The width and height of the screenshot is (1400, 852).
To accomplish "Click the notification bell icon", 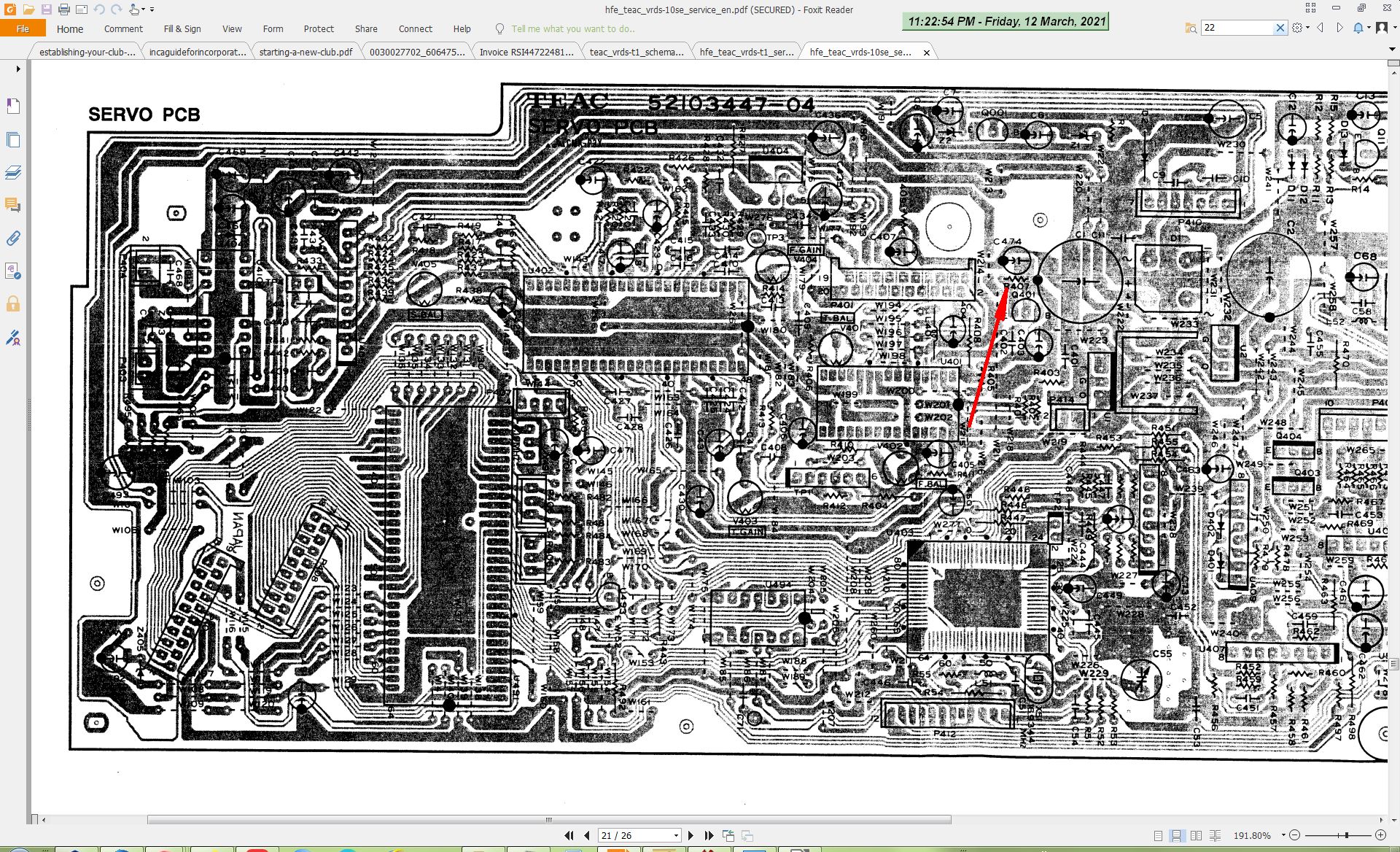I will click(x=1358, y=28).
